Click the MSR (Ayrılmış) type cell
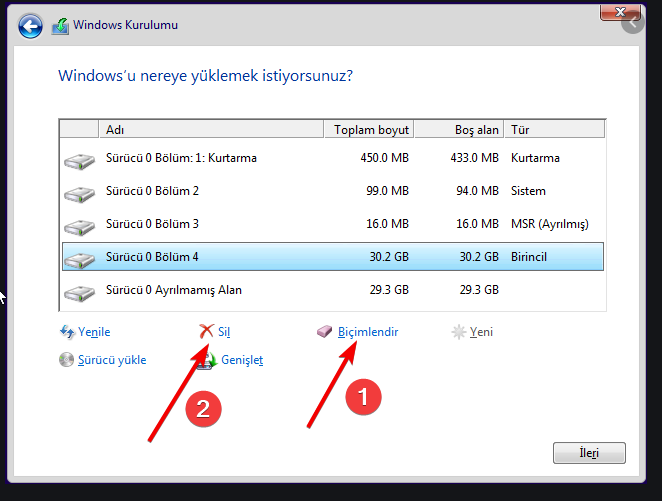 tap(550, 224)
